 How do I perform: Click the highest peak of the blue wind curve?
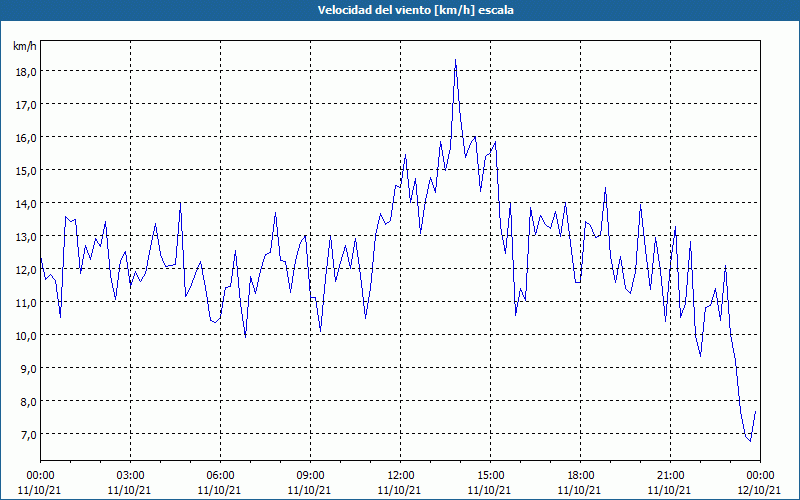(x=455, y=60)
